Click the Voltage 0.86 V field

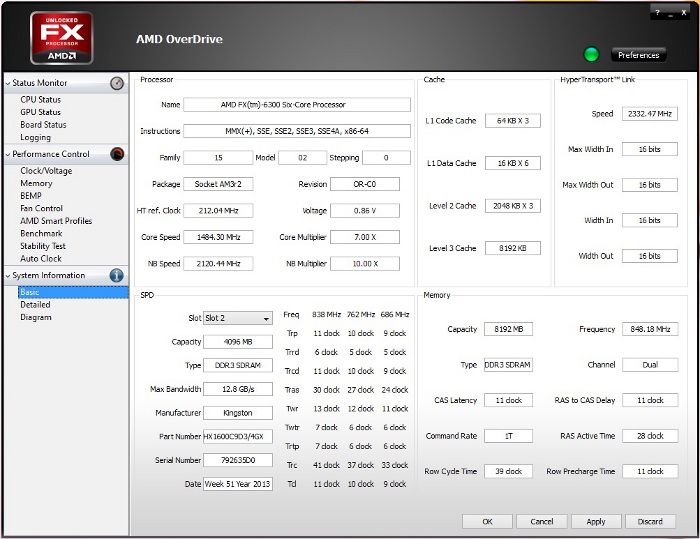[365, 210]
